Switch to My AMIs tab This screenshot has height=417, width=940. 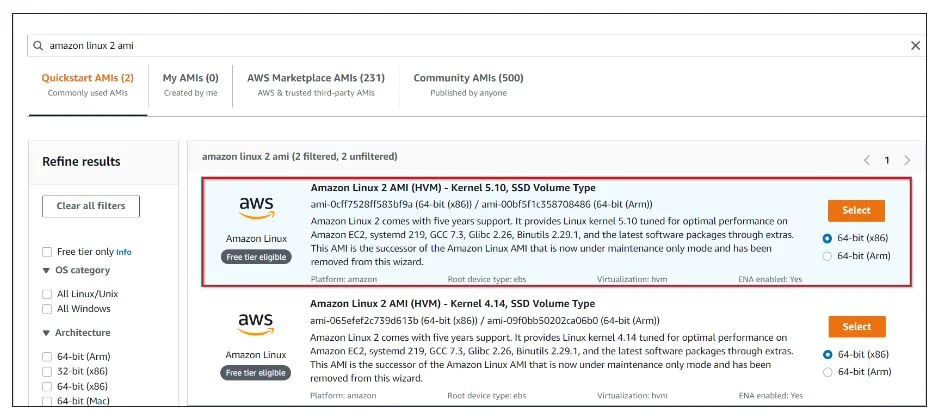click(x=191, y=84)
